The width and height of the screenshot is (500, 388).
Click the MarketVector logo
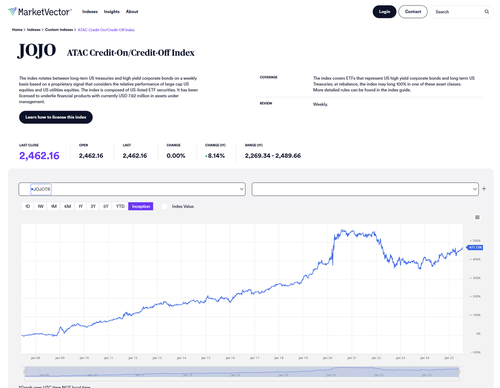click(x=39, y=12)
